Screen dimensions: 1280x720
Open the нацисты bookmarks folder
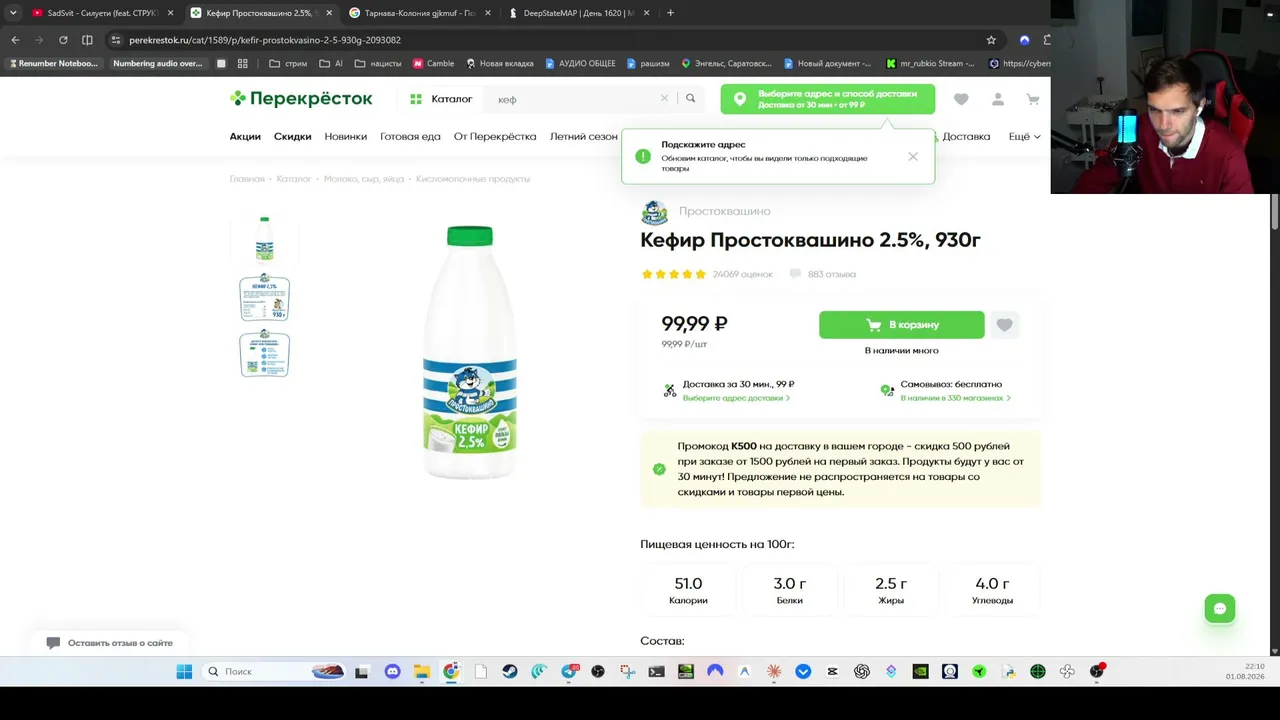click(378, 63)
